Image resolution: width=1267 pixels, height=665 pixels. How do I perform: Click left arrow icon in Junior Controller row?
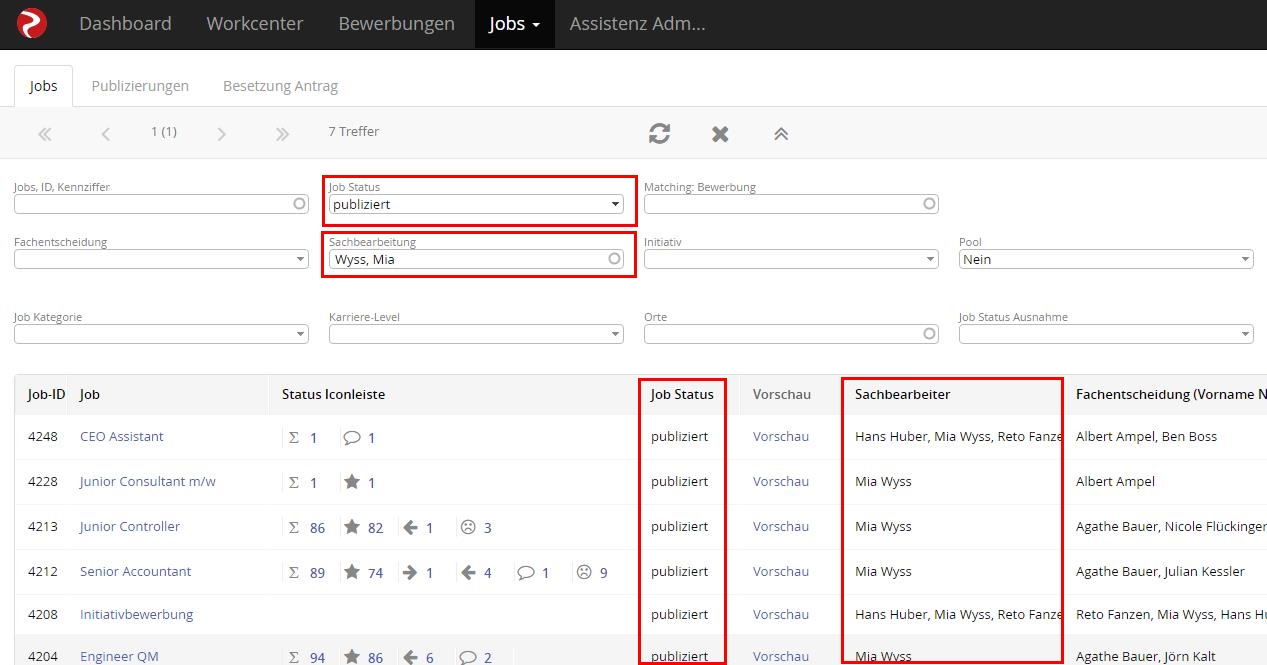410,527
